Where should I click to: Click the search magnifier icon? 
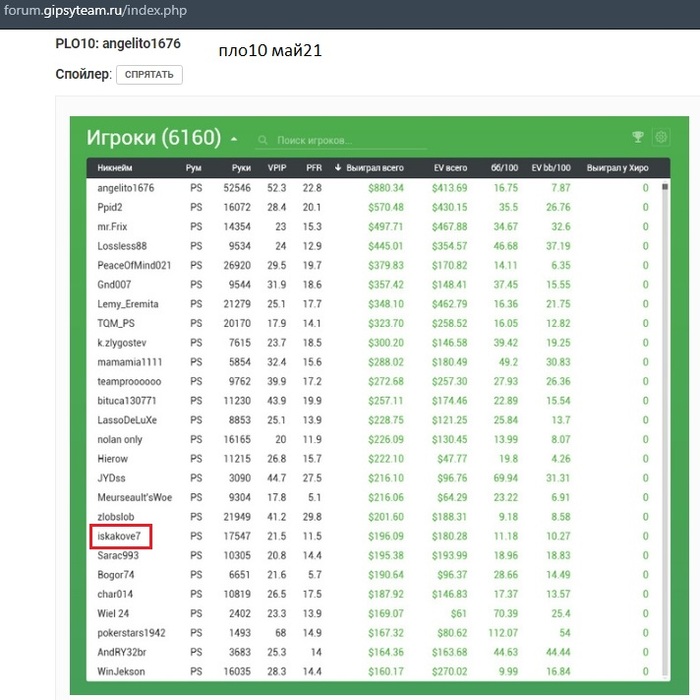(263, 141)
